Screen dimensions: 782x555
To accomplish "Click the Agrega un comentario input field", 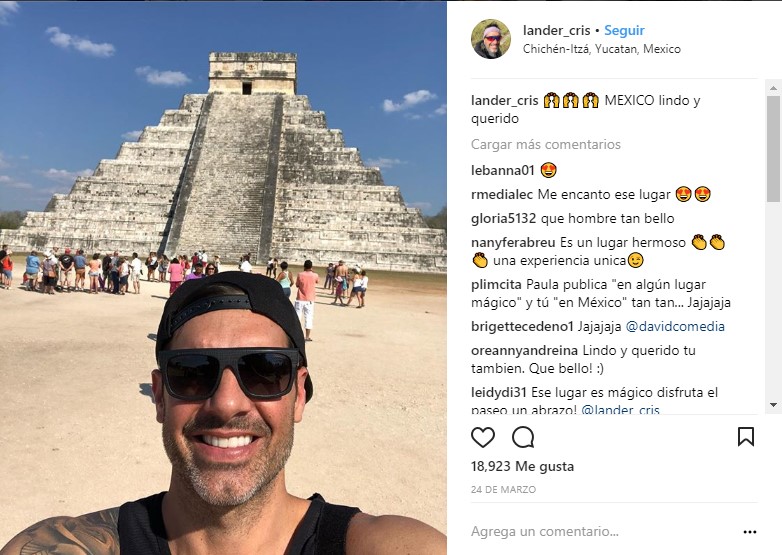I will [x=600, y=532].
